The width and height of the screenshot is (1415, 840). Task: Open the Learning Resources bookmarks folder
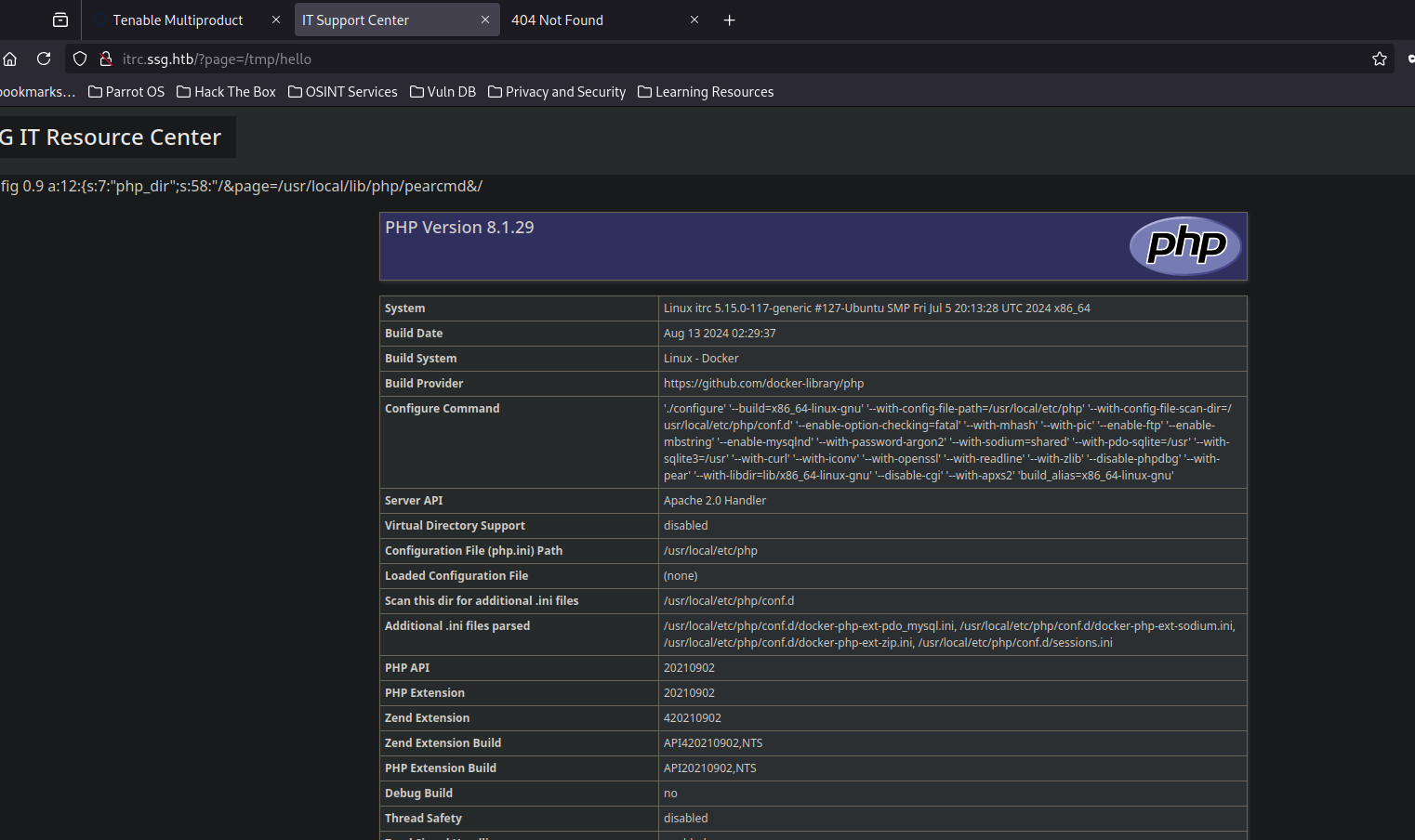pyautogui.click(x=706, y=91)
